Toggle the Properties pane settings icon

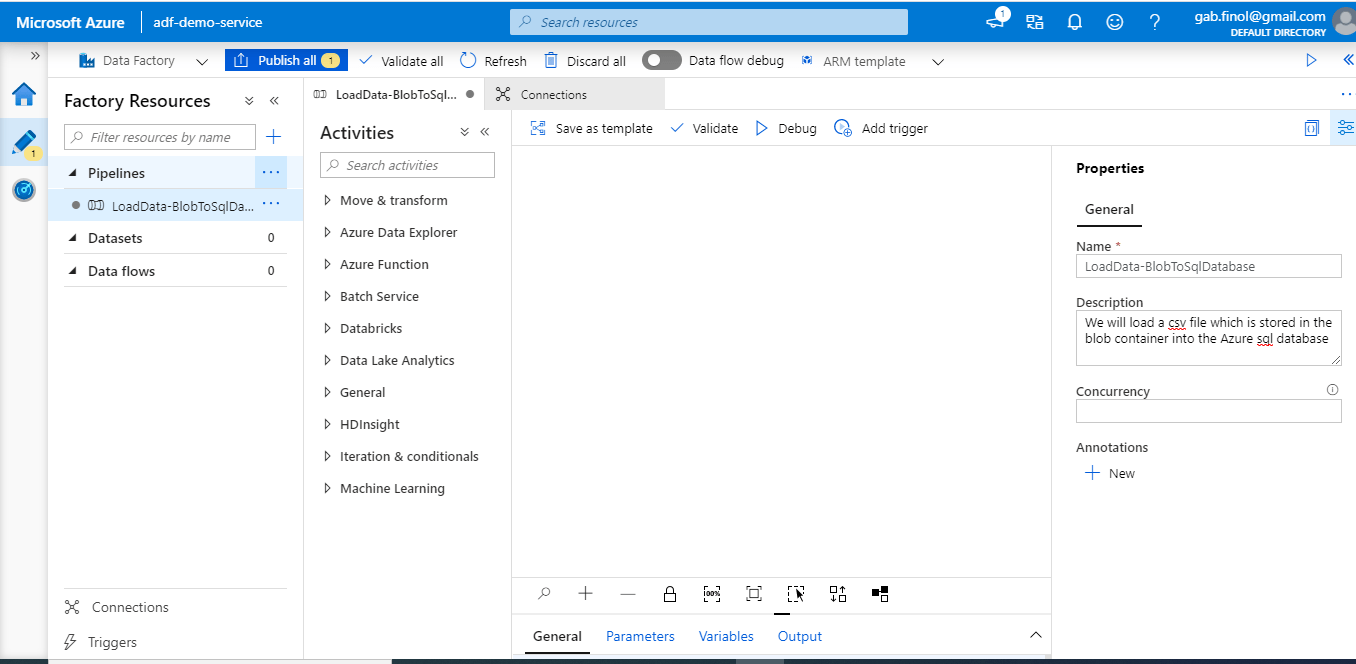coord(1345,128)
